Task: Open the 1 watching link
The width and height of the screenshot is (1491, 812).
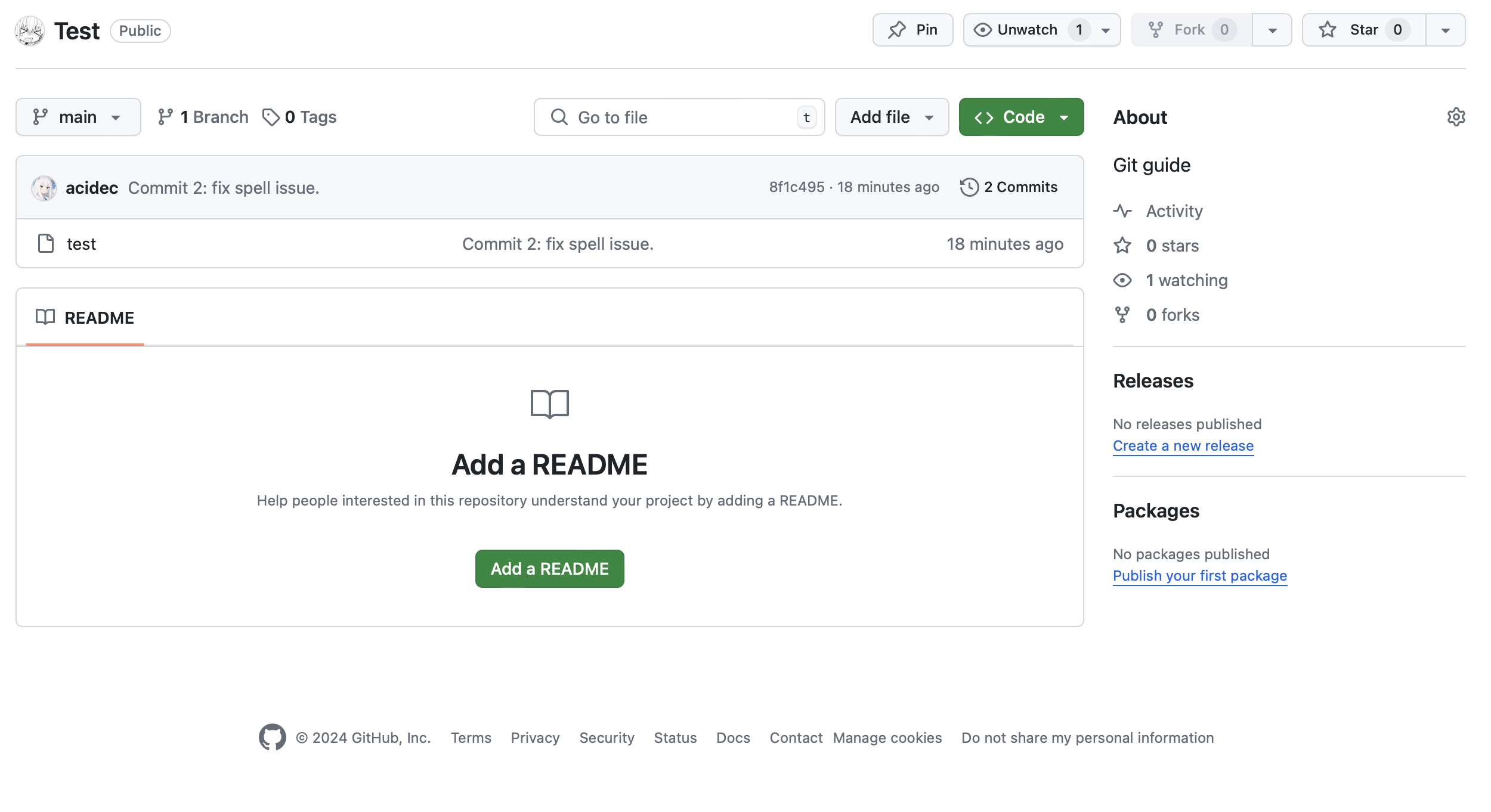Action: pos(1187,280)
